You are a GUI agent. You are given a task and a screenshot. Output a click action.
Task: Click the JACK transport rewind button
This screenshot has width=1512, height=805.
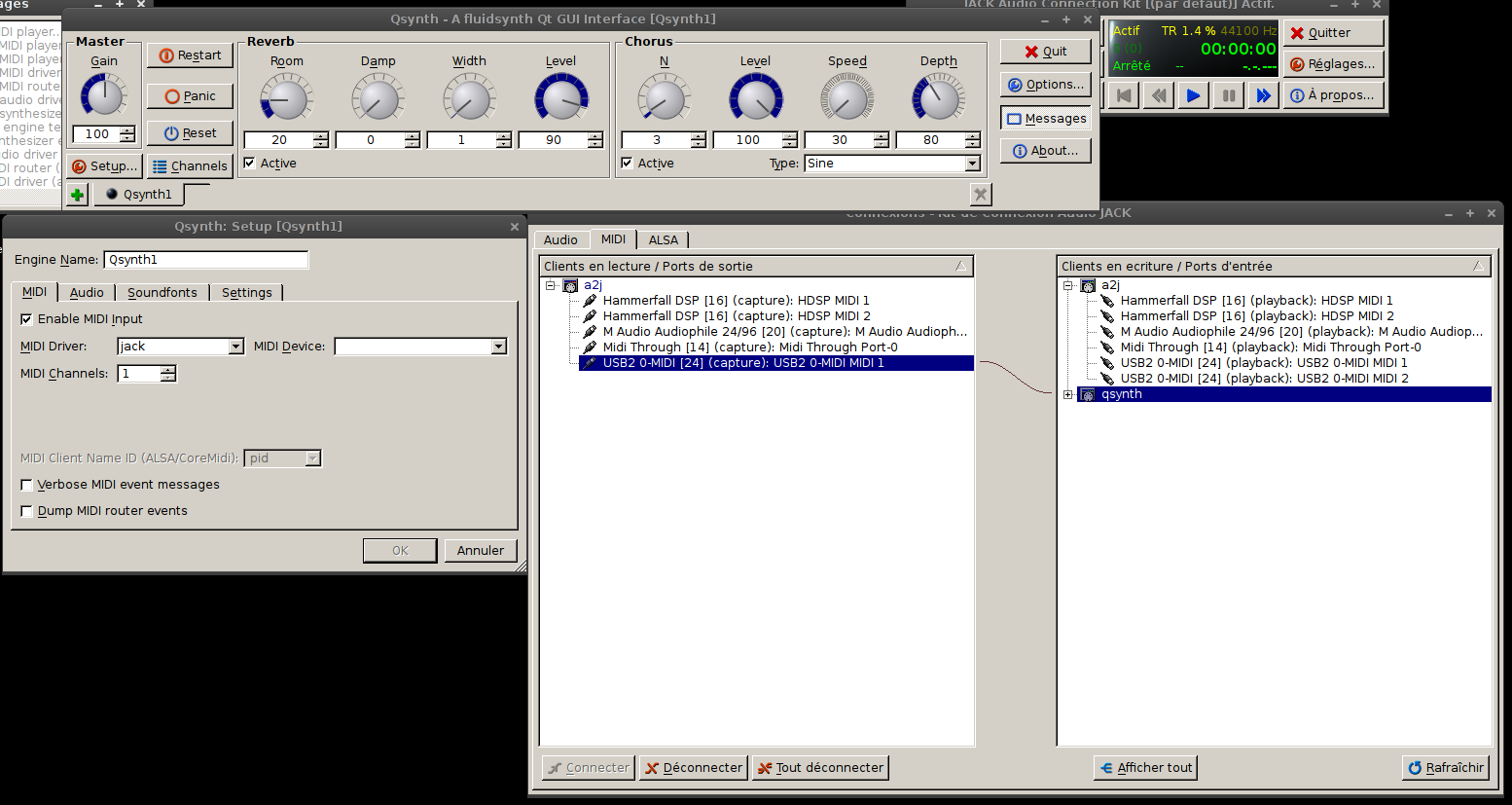pos(1158,95)
